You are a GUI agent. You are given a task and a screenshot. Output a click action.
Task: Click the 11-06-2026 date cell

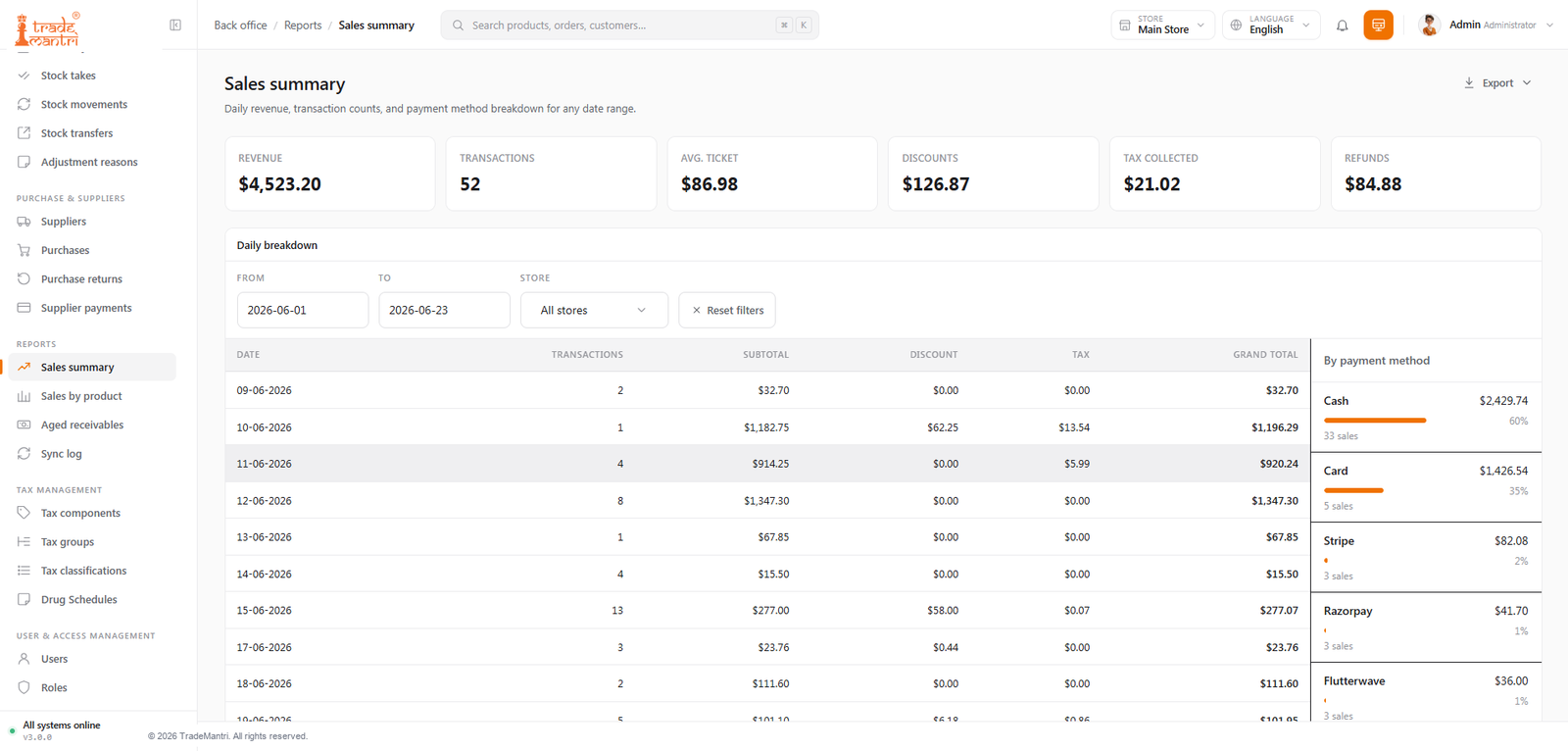(265, 464)
